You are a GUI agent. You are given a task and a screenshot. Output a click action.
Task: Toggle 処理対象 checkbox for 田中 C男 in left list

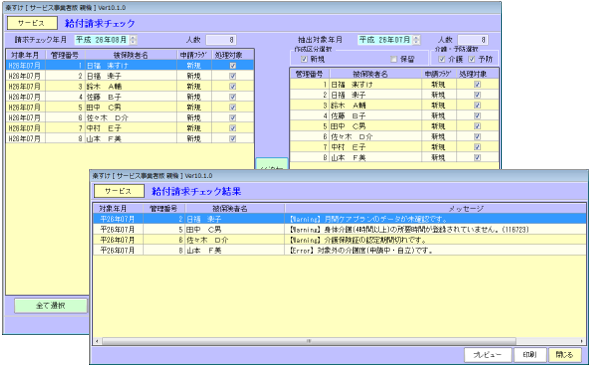click(233, 107)
